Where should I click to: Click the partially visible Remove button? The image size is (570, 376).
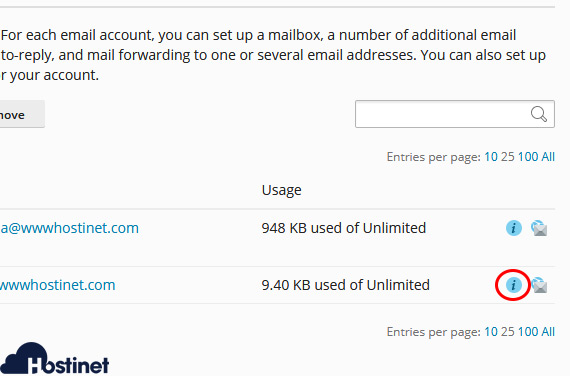[x=22, y=114]
